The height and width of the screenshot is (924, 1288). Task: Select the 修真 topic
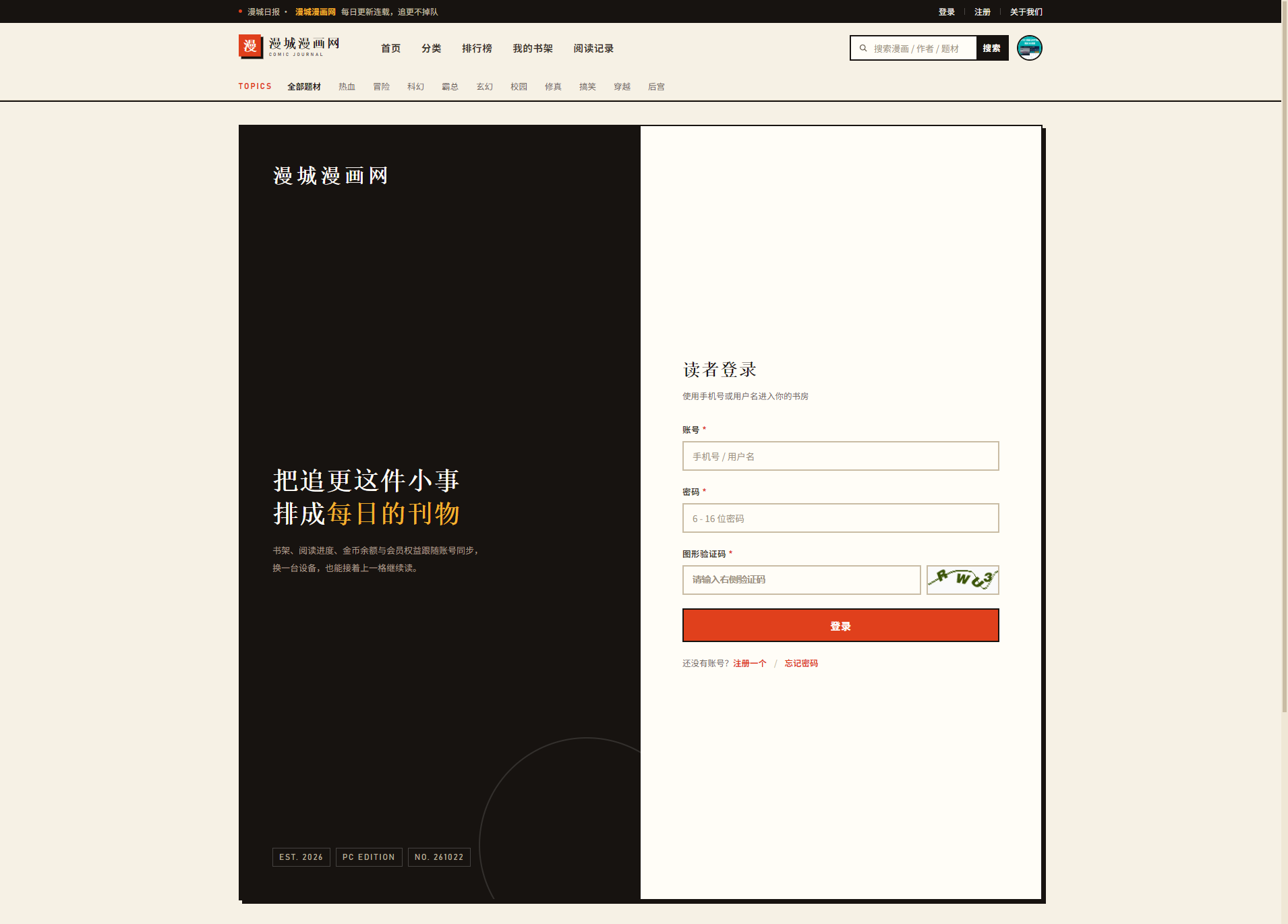point(553,87)
